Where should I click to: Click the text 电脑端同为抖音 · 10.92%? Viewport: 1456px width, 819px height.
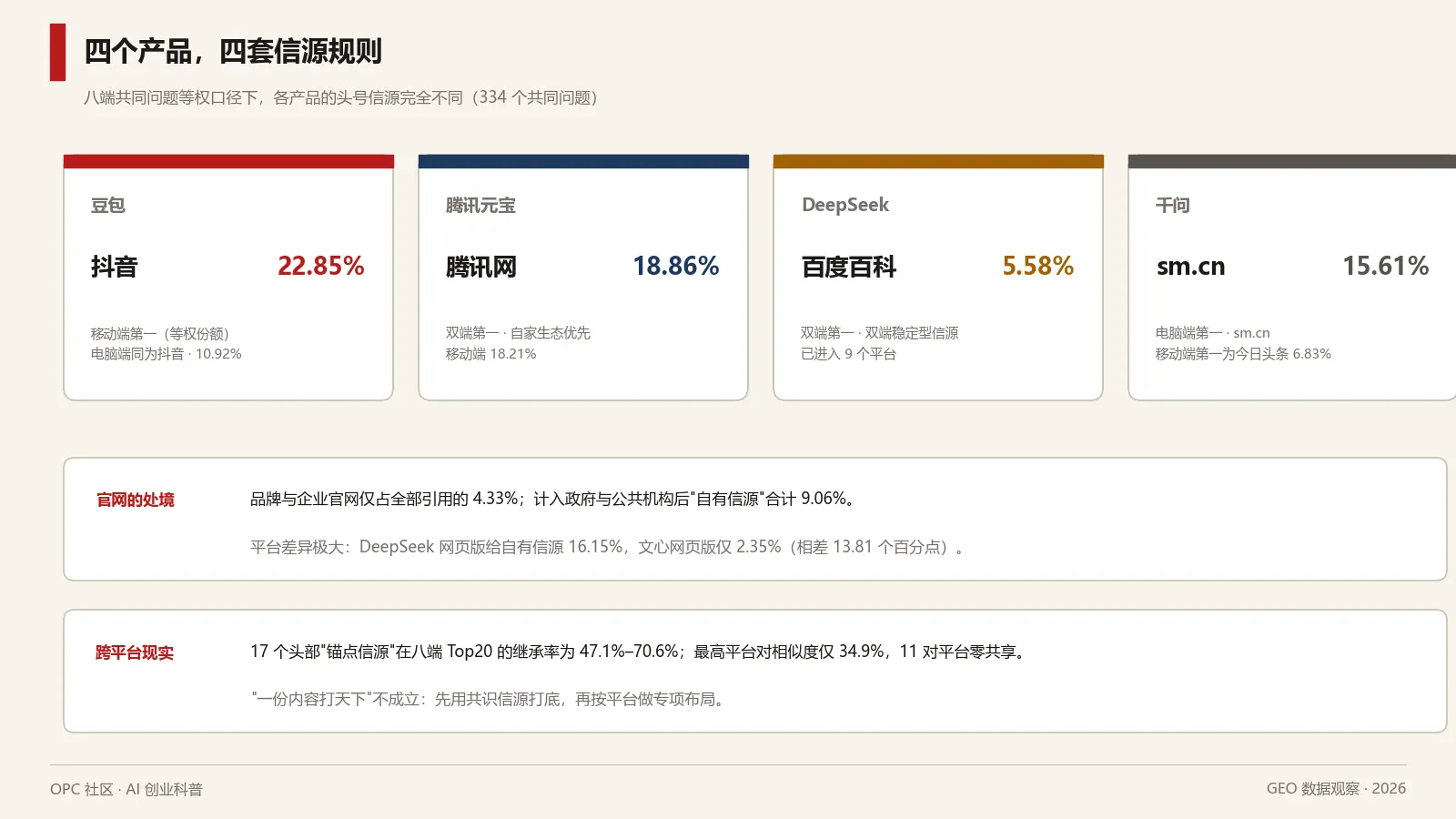point(166,354)
